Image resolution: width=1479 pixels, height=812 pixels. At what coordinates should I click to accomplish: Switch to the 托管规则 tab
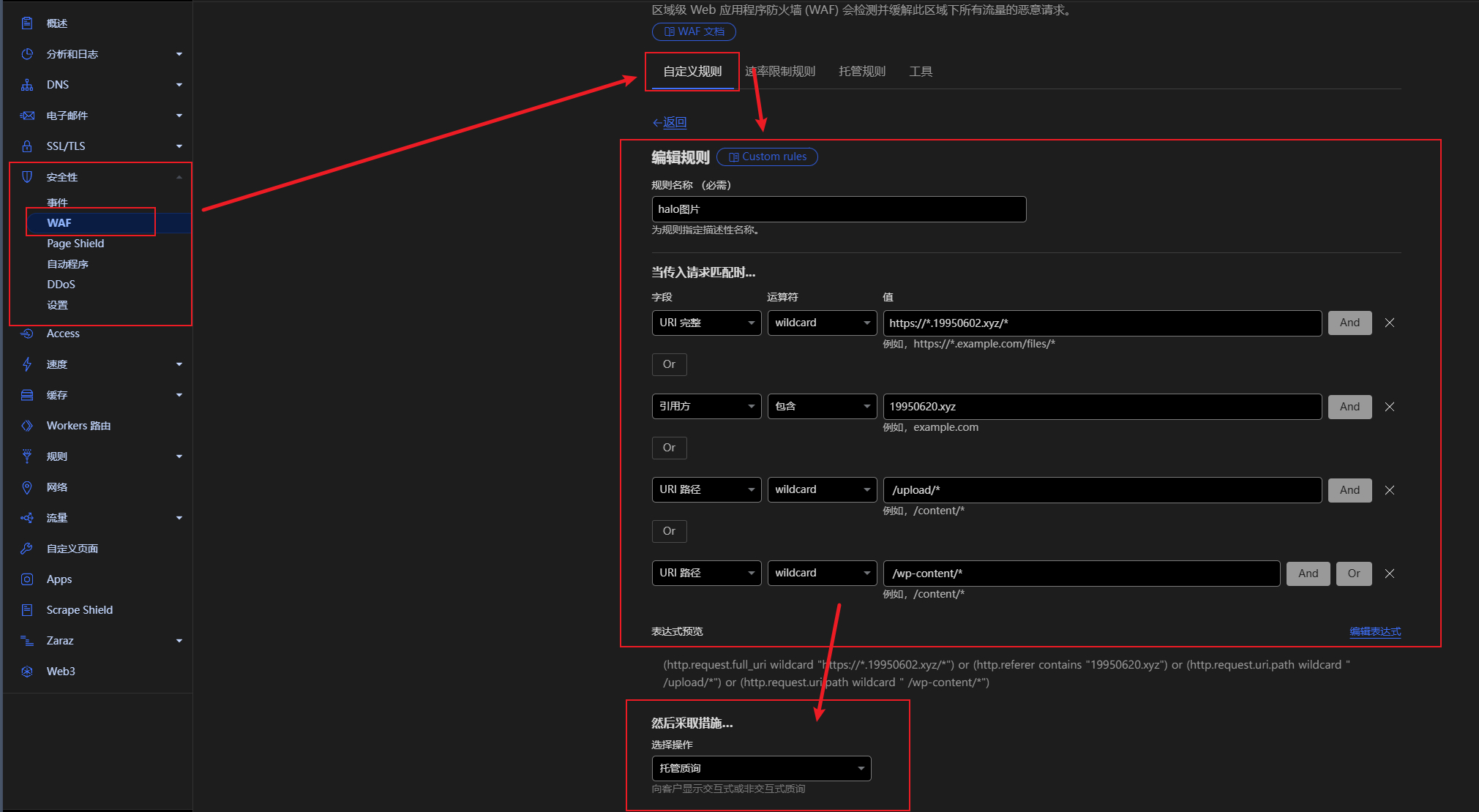coord(861,71)
